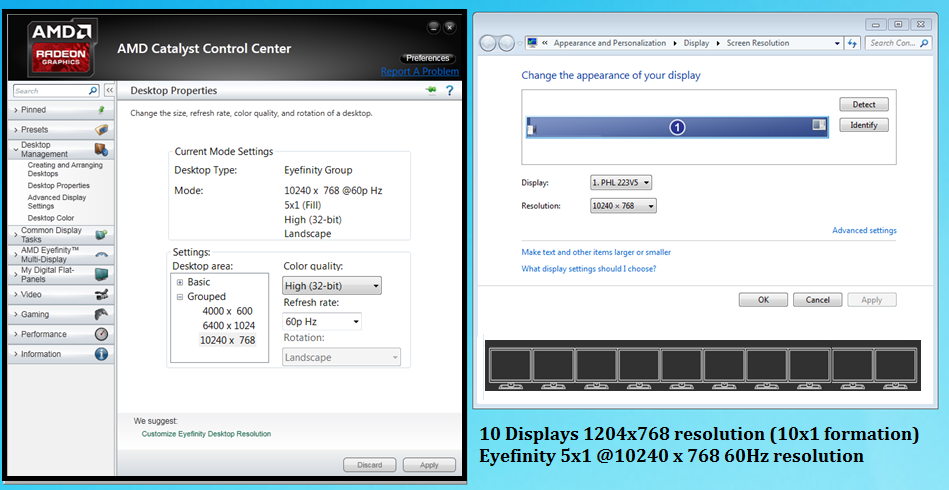
Task: Open the Color quality dropdown
Action: coord(332,286)
